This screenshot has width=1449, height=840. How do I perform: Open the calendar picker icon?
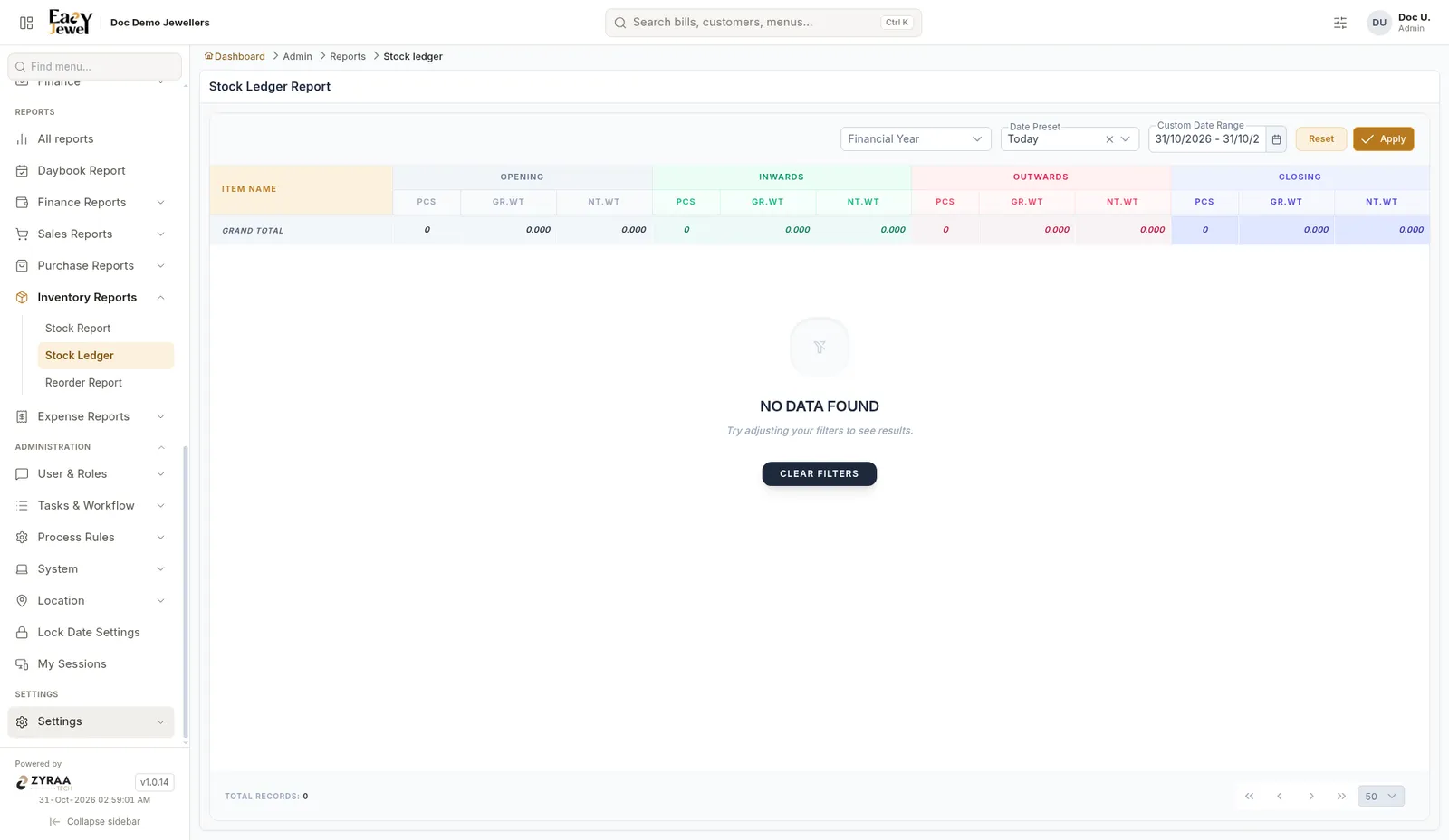click(x=1276, y=139)
